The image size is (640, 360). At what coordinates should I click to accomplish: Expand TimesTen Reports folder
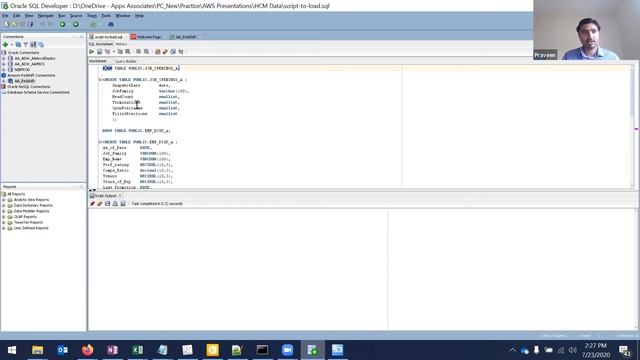coord(4,223)
